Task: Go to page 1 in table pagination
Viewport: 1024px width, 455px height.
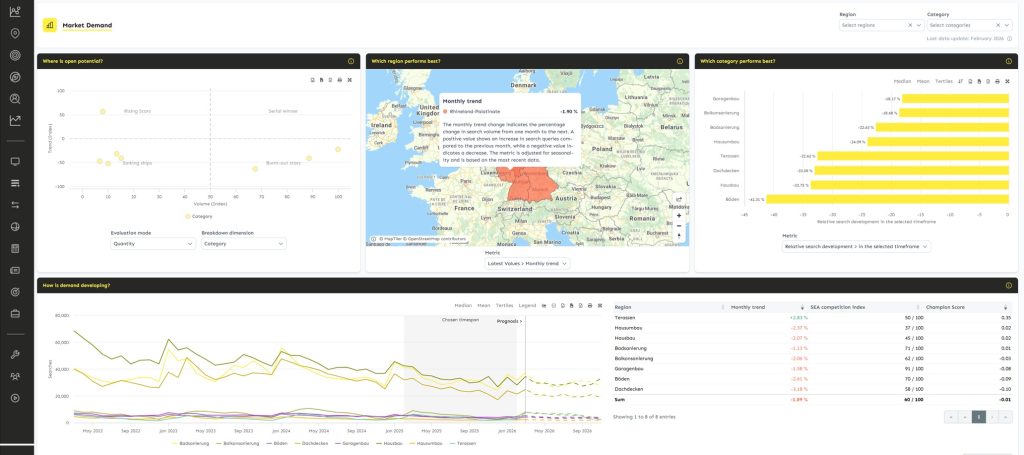Action: tap(979, 415)
